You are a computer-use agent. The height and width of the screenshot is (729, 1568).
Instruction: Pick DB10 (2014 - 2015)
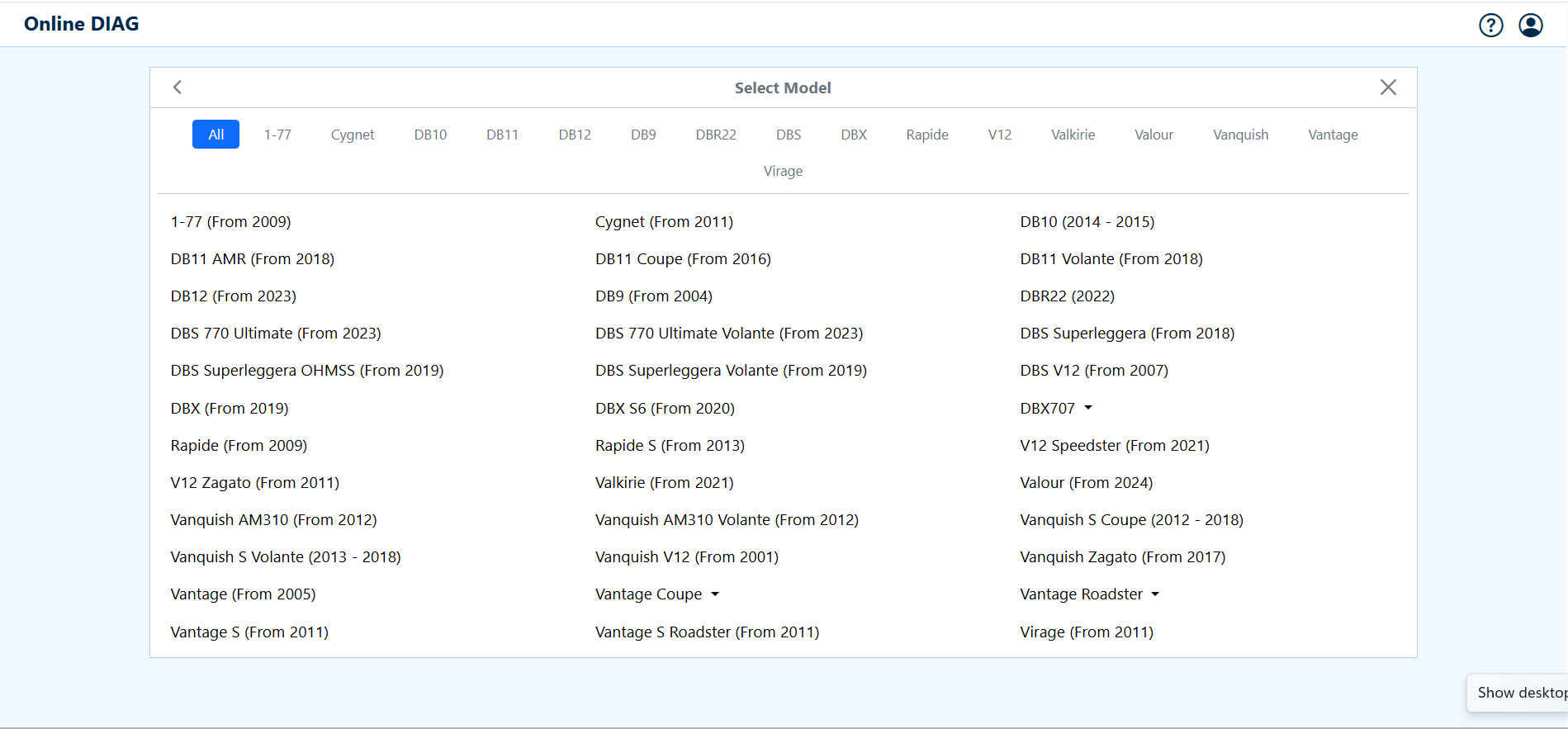coord(1087,222)
